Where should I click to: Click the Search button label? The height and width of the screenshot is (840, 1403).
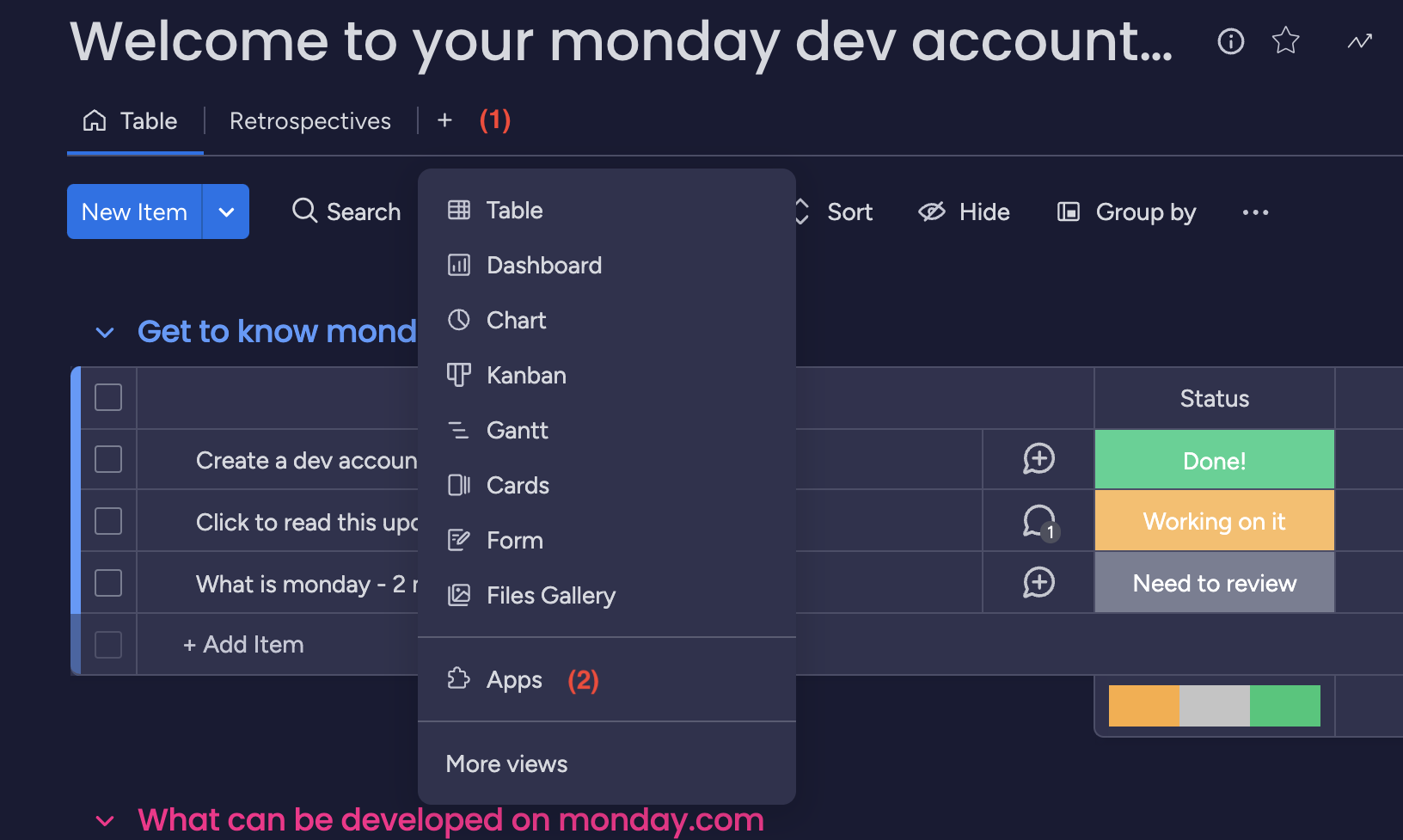coord(364,212)
